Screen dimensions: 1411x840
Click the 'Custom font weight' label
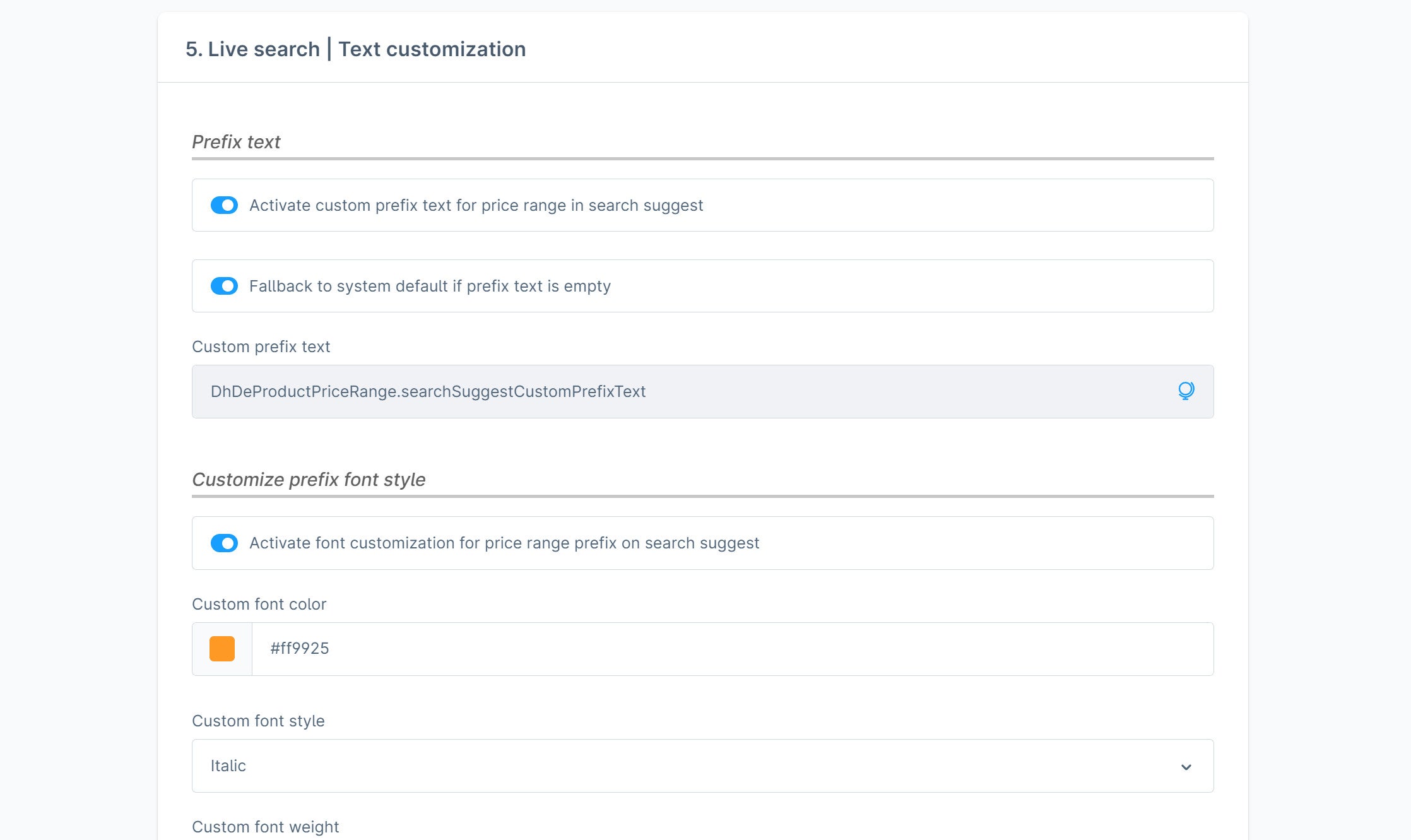[x=265, y=827]
